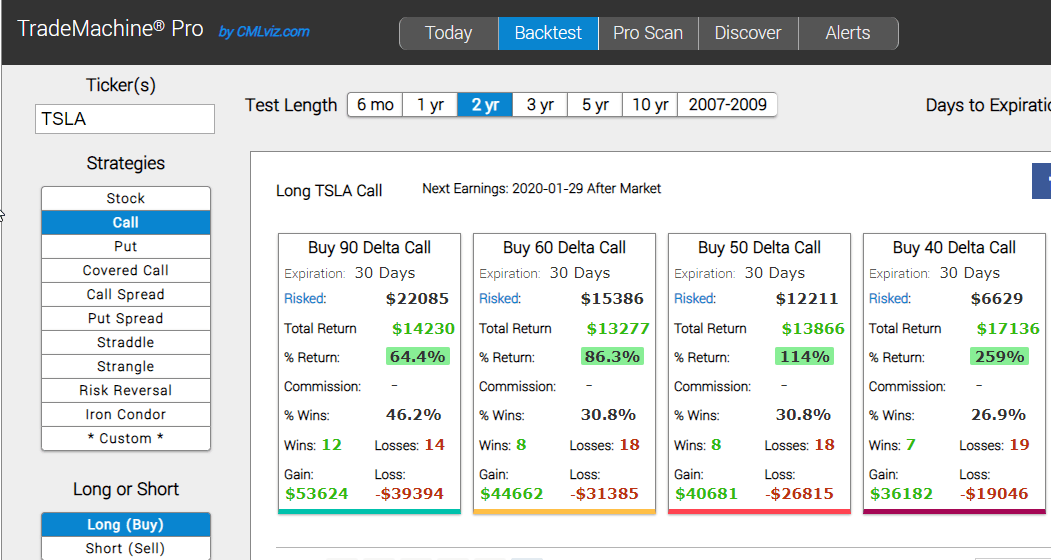Open the Today tab

point(448,34)
